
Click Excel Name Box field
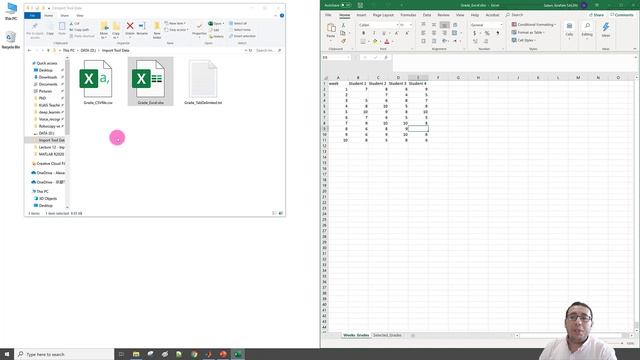336,58
